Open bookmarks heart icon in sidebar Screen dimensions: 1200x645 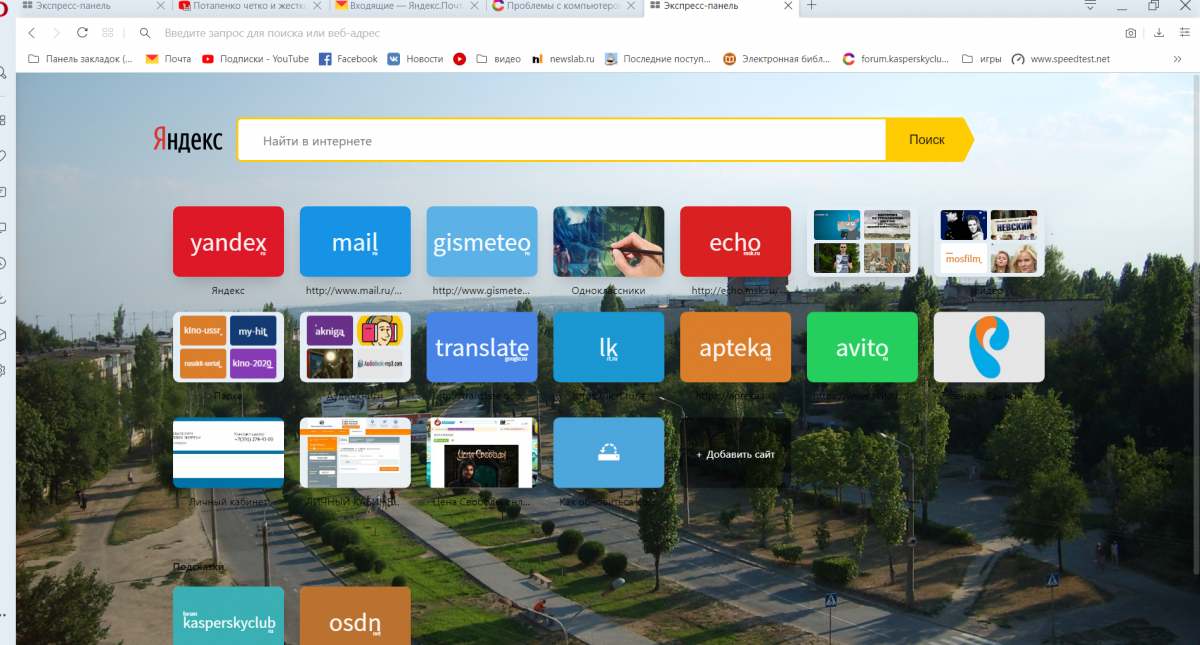tap(4, 155)
